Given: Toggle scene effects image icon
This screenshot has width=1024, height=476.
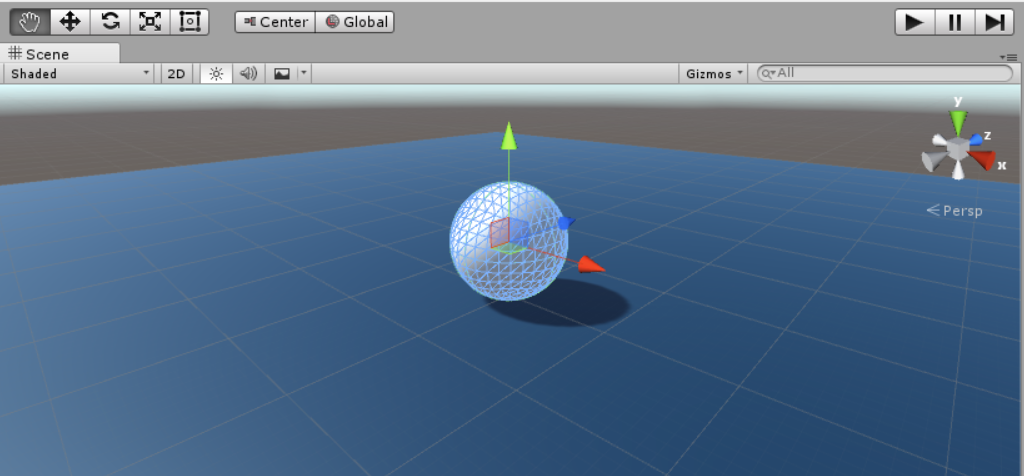Looking at the screenshot, I should 281,74.
